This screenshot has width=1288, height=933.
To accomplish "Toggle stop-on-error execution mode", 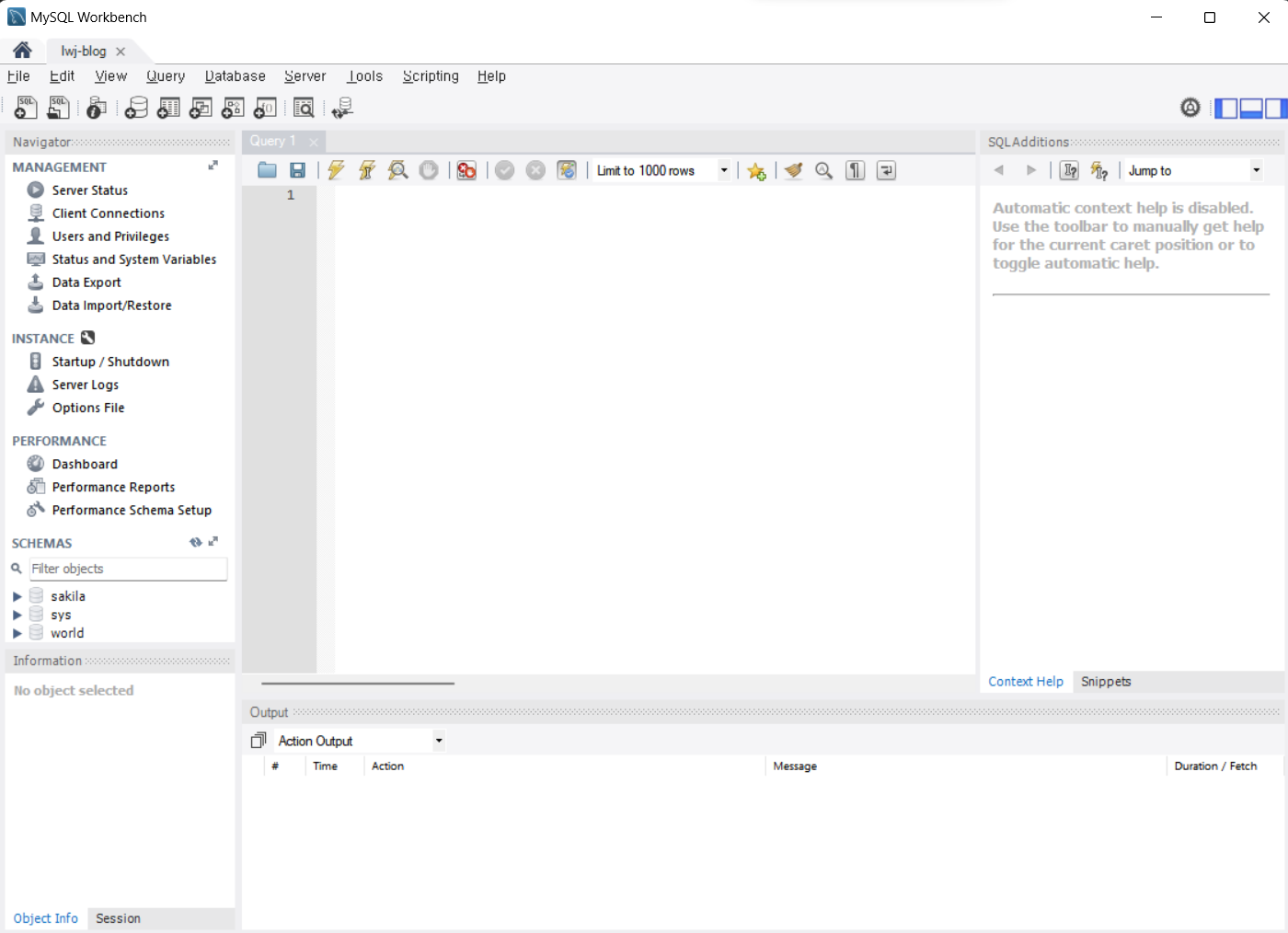I will click(466, 170).
